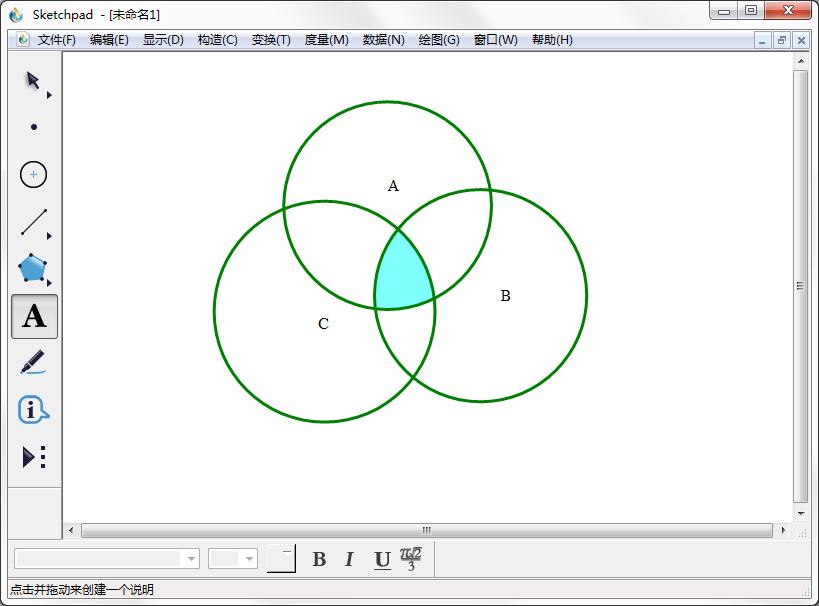Viewport: 819px width, 606px height.
Task: Open the 度量(M) menu
Action: coord(326,40)
